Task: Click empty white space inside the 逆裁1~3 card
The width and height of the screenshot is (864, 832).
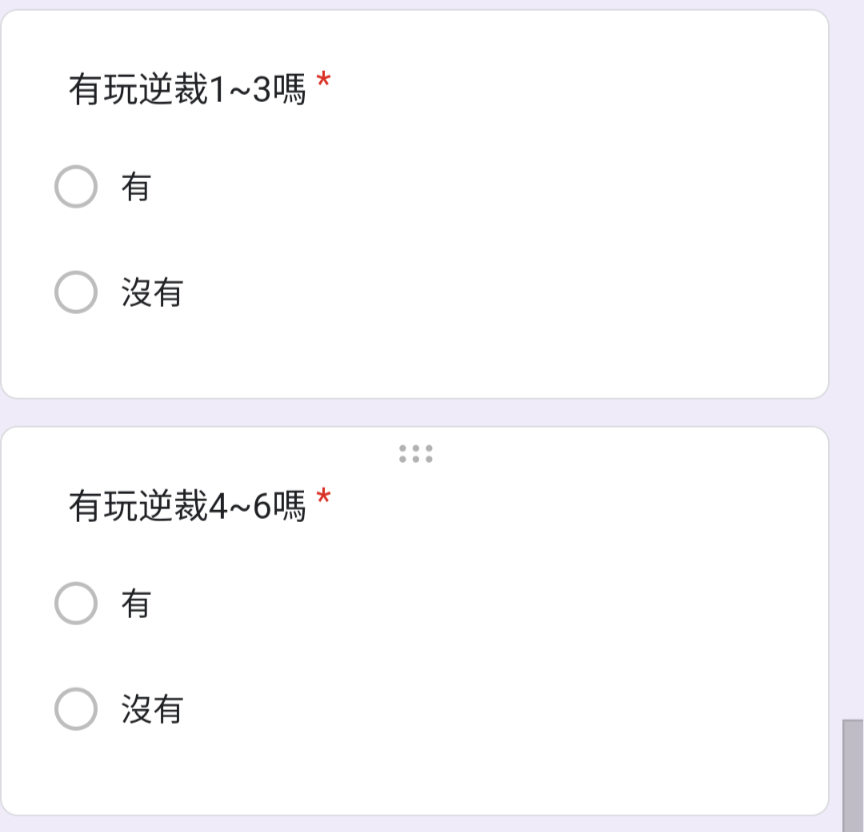Action: (x=523, y=237)
